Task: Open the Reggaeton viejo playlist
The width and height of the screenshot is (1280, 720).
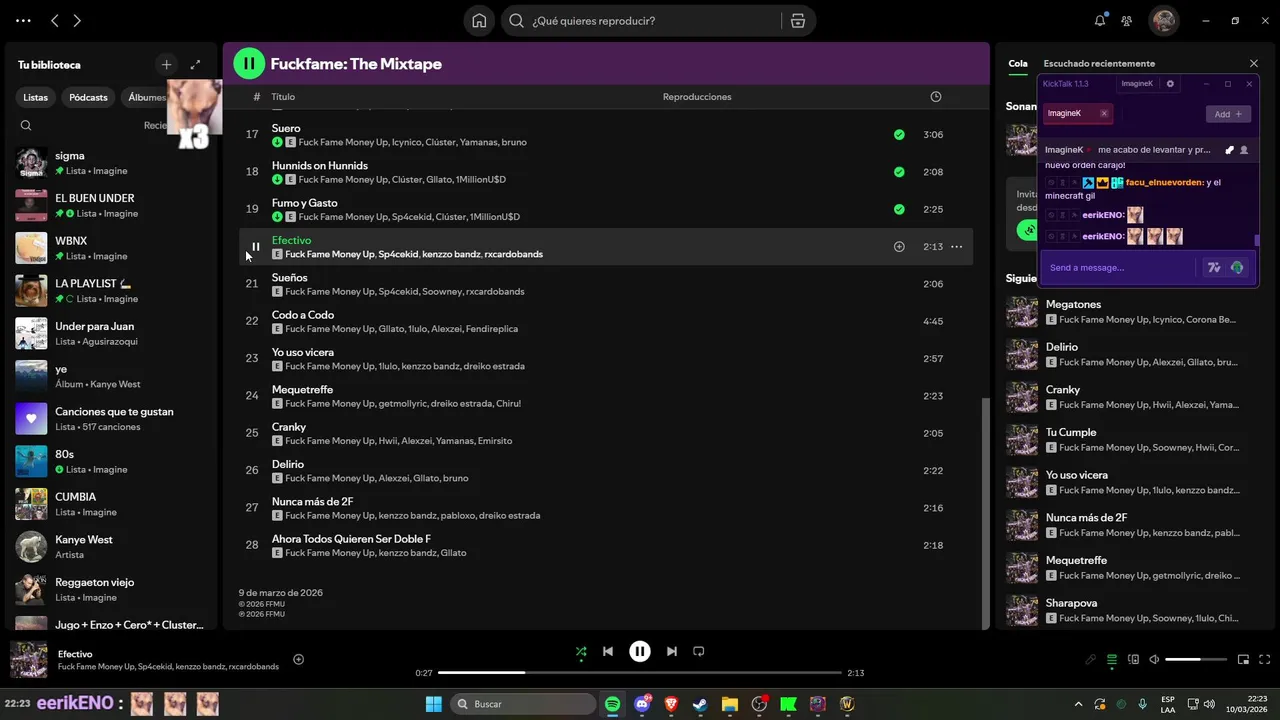Action: (x=112, y=590)
